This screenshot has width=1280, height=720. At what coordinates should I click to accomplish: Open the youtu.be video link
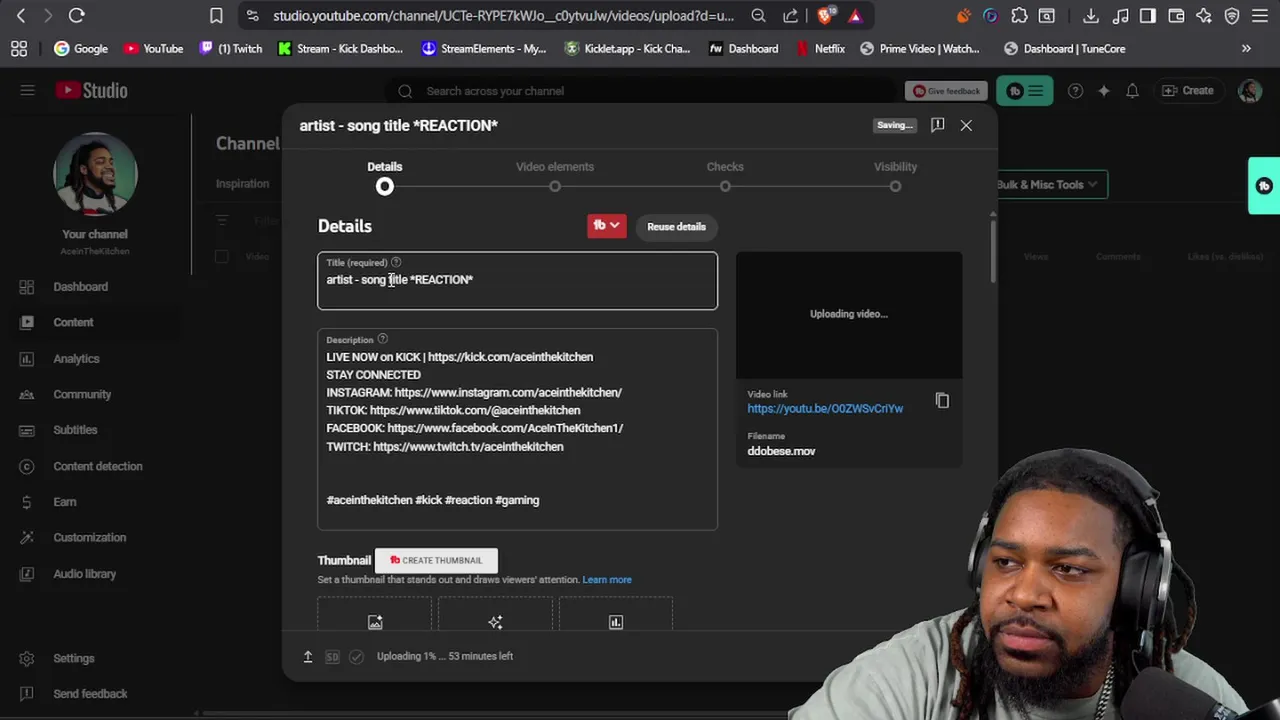(825, 408)
